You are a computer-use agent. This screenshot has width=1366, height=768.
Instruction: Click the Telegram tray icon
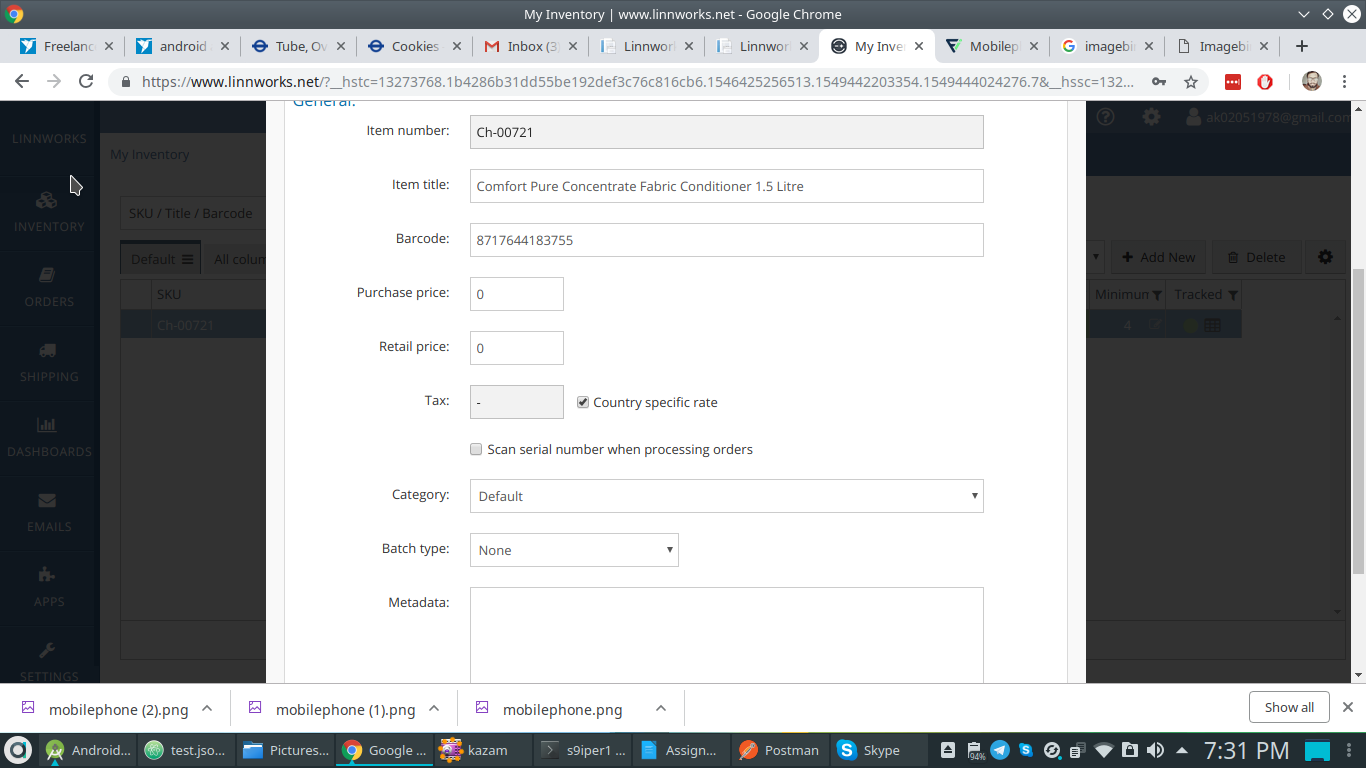[x=999, y=750]
